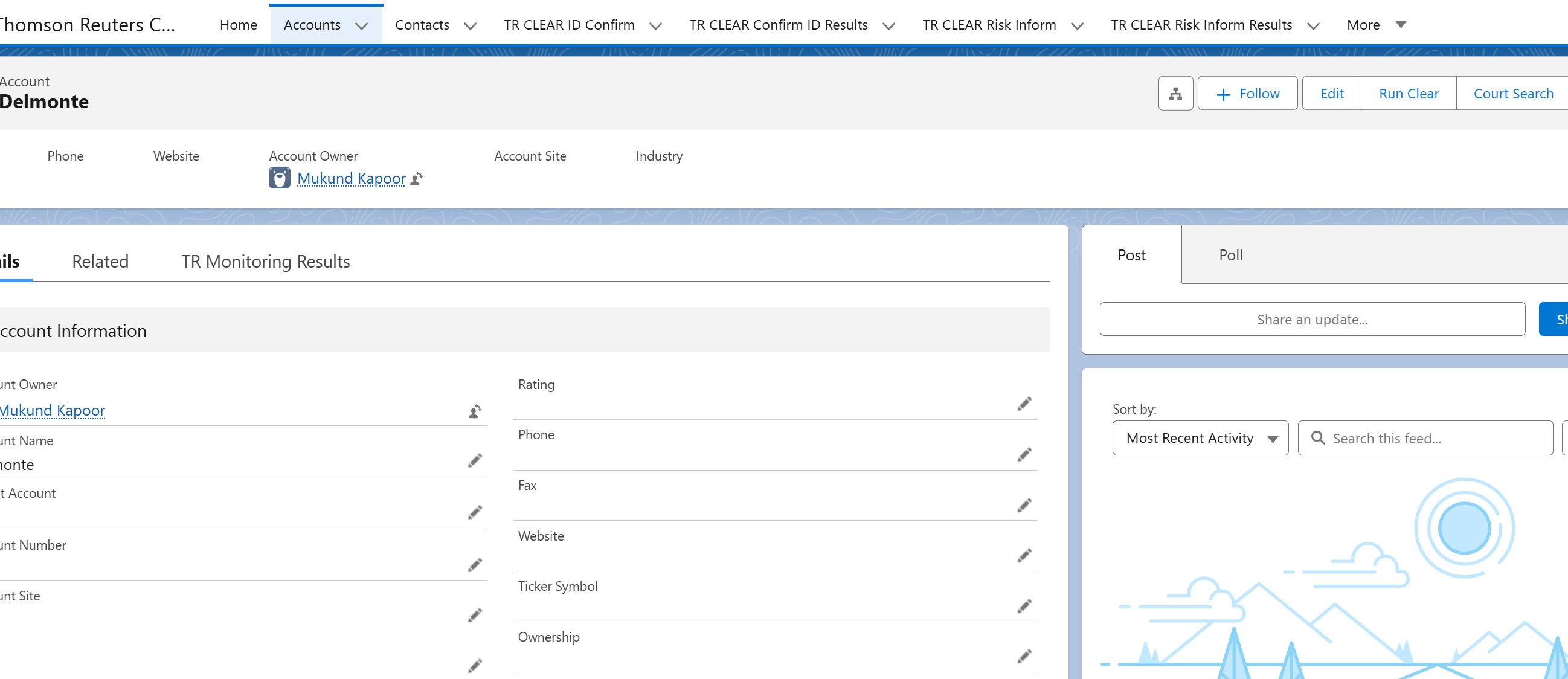This screenshot has width=1568, height=679.
Task: Click the Court Search button
Action: point(1513,94)
